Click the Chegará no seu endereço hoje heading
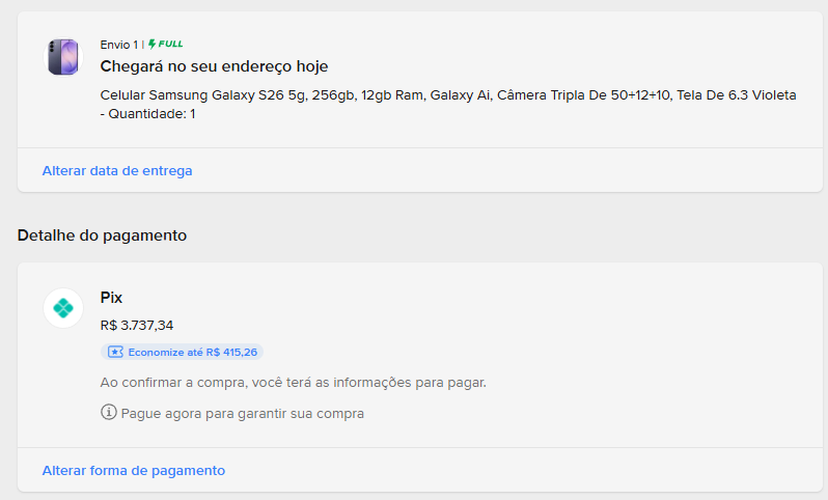The image size is (828, 500). coord(214,67)
